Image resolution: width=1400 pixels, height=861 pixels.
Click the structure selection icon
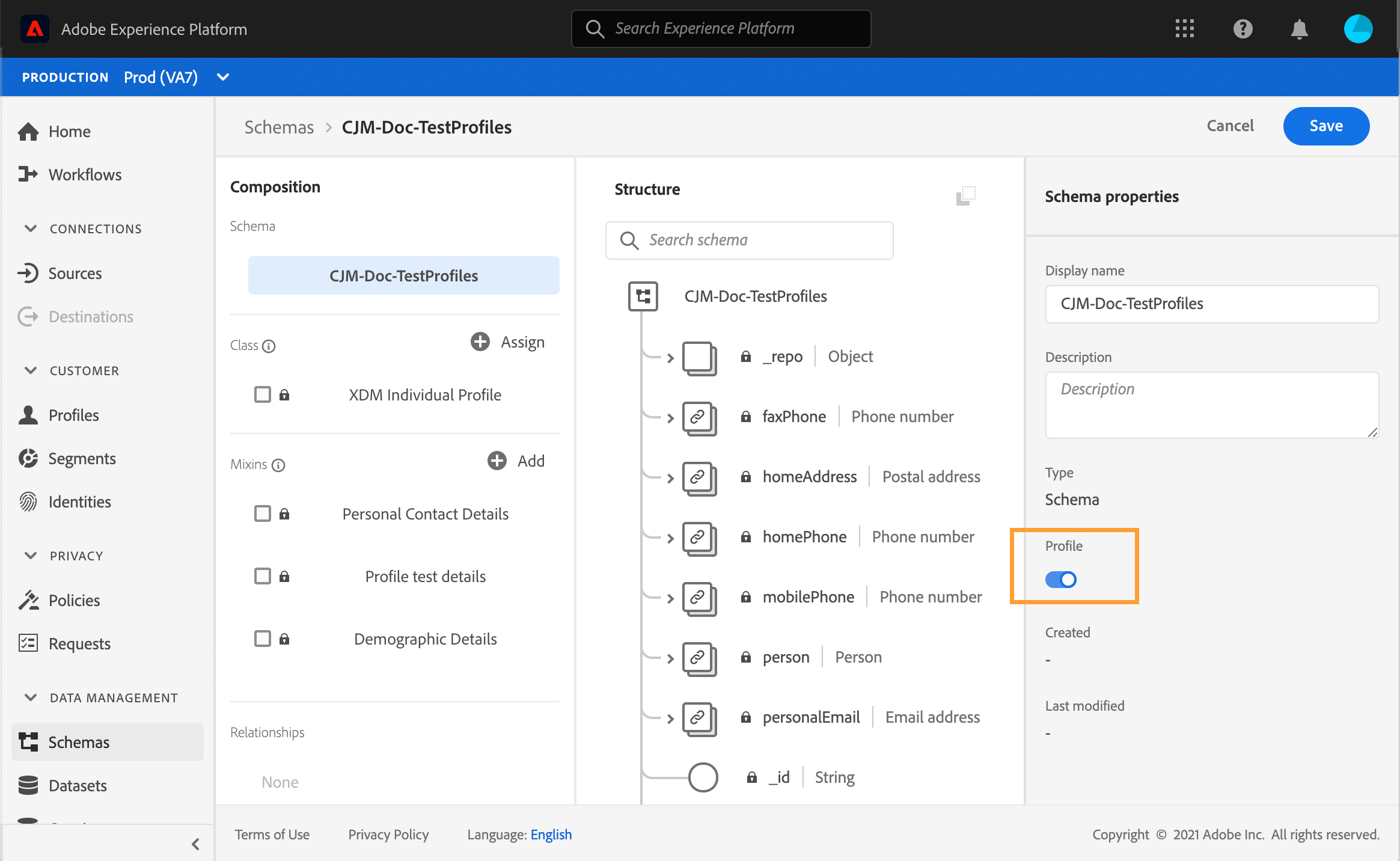965,195
